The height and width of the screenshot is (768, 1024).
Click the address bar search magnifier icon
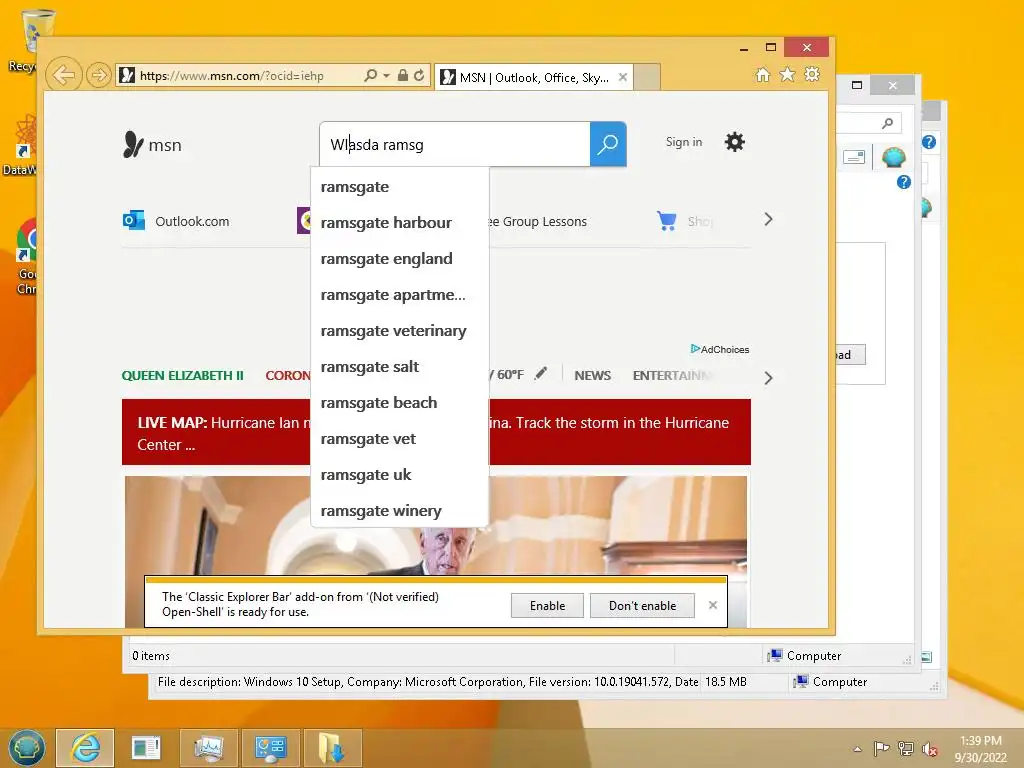tap(370, 75)
